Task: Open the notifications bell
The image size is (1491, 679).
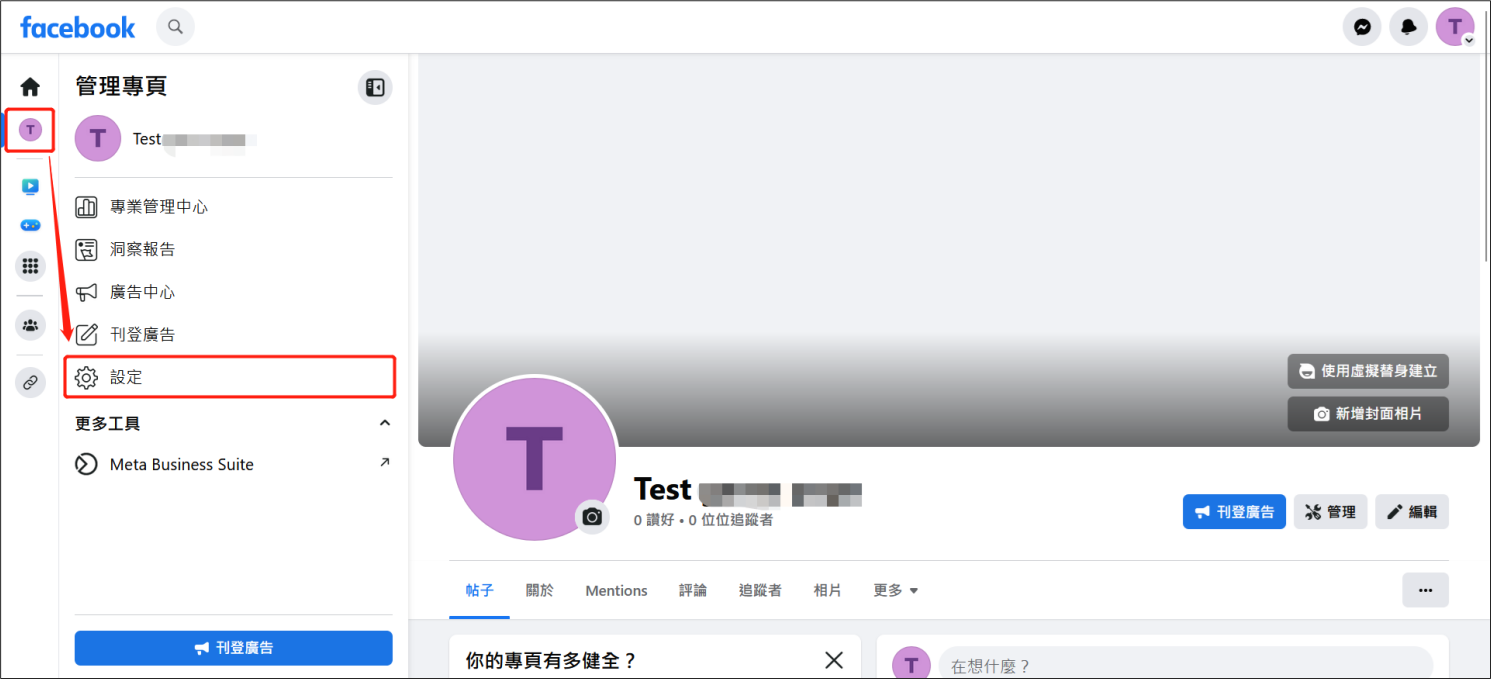Action: click(x=1408, y=27)
